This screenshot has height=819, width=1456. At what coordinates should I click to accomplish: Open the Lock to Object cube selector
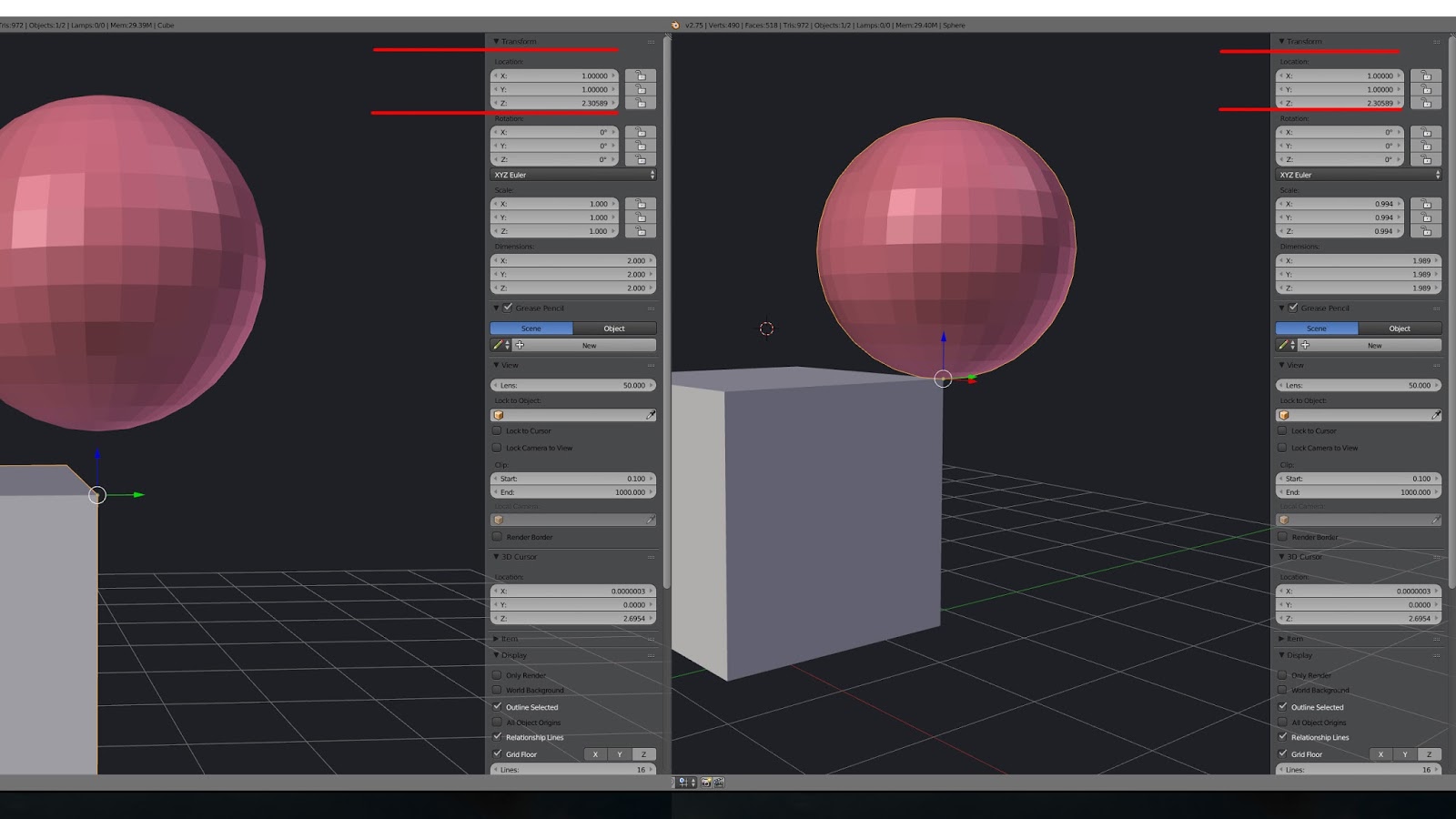click(x=499, y=414)
